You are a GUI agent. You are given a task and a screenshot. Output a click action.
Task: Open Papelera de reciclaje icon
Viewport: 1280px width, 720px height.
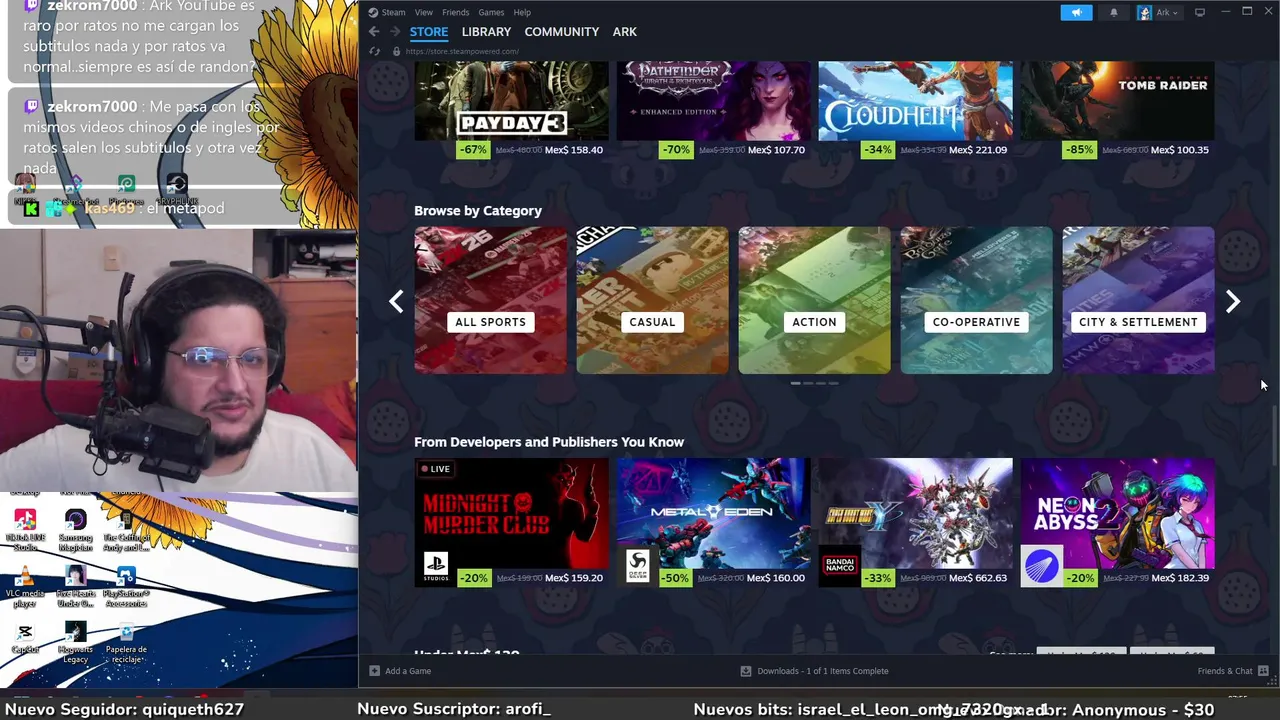pos(126,643)
